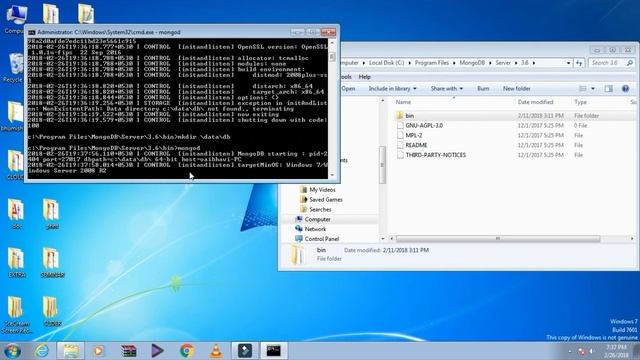Viewport: 640px width, 360px height.
Task: Open the Include in library dropdown
Action: point(392,89)
